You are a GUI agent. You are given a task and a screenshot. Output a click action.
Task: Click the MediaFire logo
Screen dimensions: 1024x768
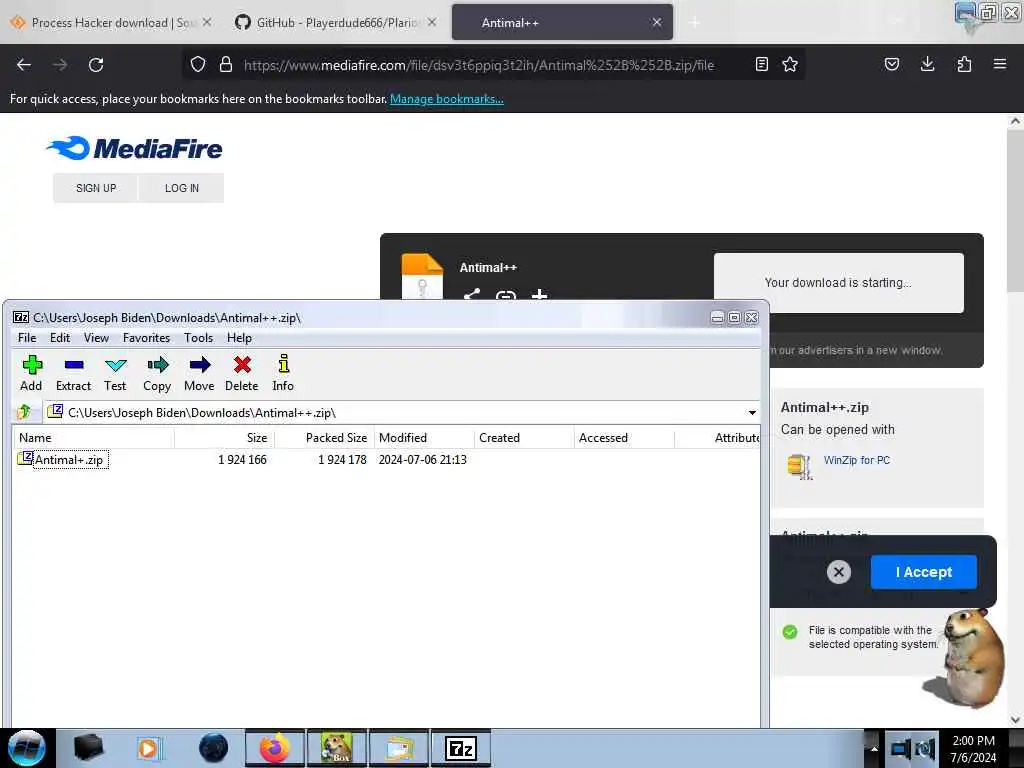134,148
